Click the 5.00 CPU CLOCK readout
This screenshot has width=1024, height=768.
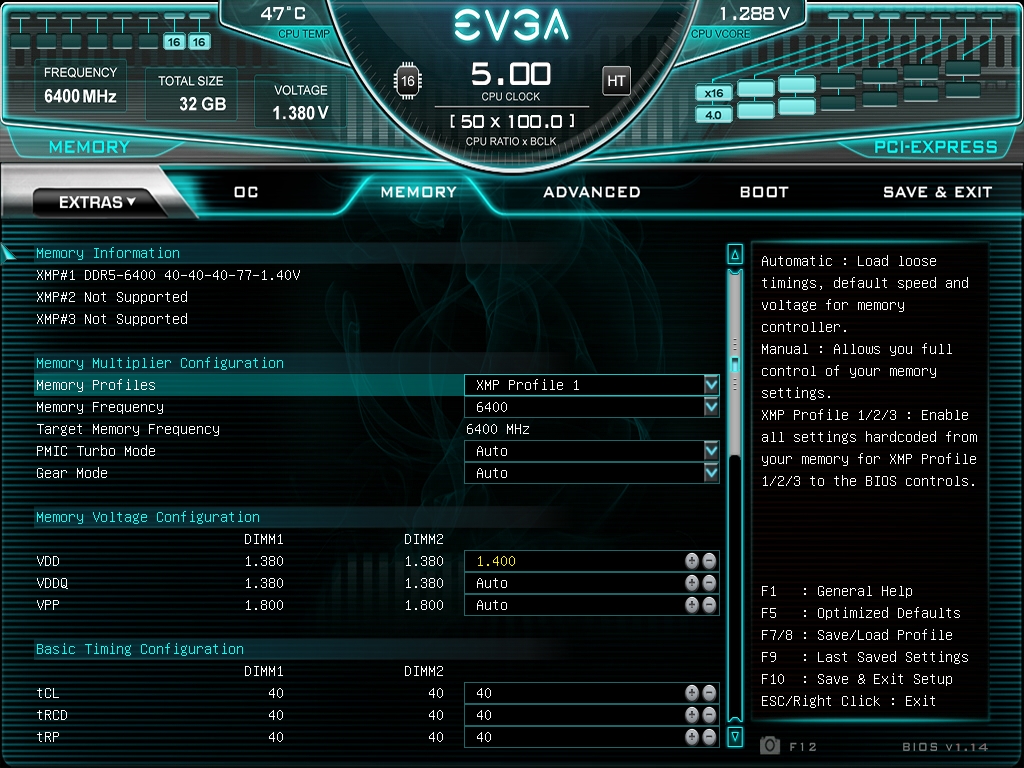tap(511, 81)
